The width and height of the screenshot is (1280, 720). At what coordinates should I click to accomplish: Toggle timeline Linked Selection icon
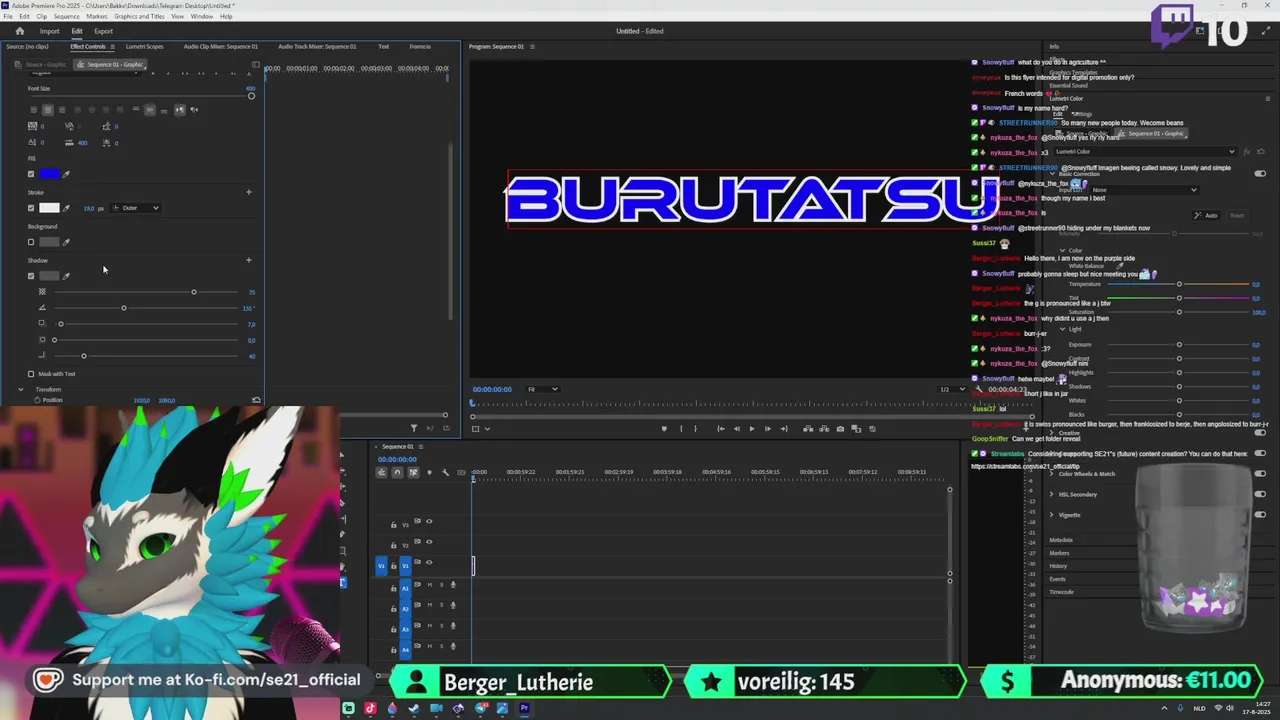click(x=413, y=472)
